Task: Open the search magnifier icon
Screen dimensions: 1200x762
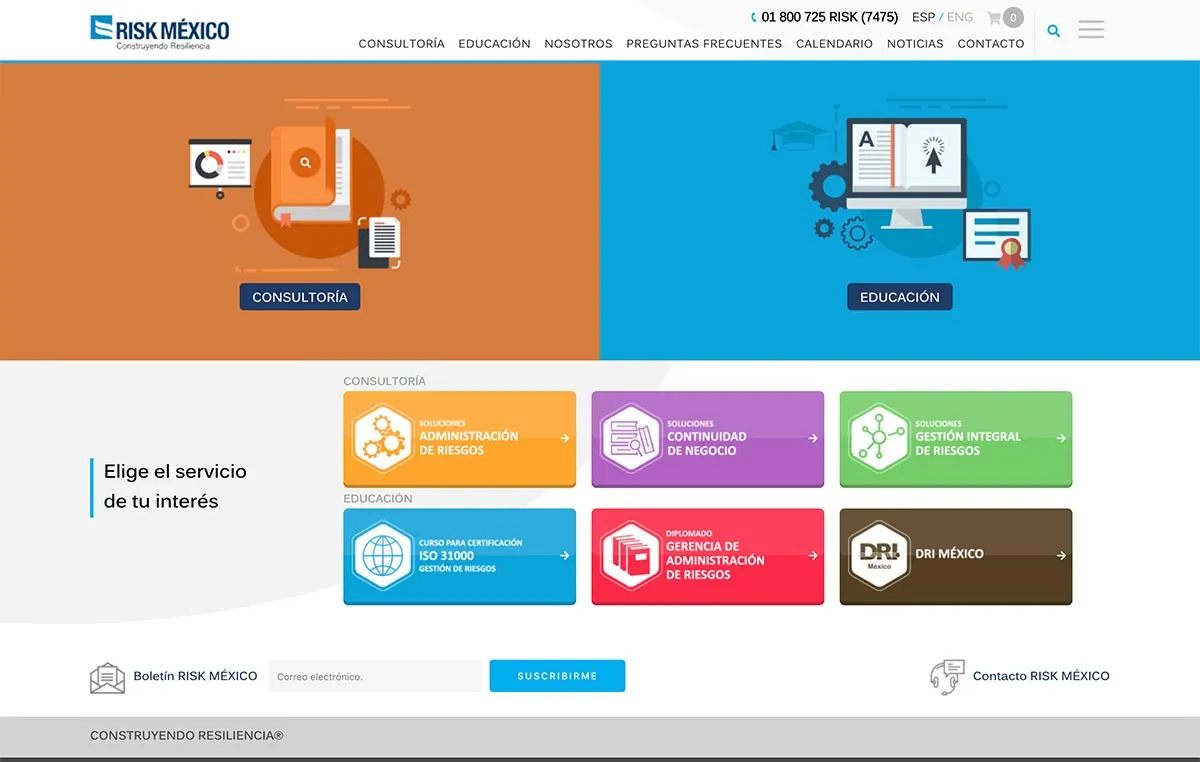Action: pyautogui.click(x=1053, y=31)
